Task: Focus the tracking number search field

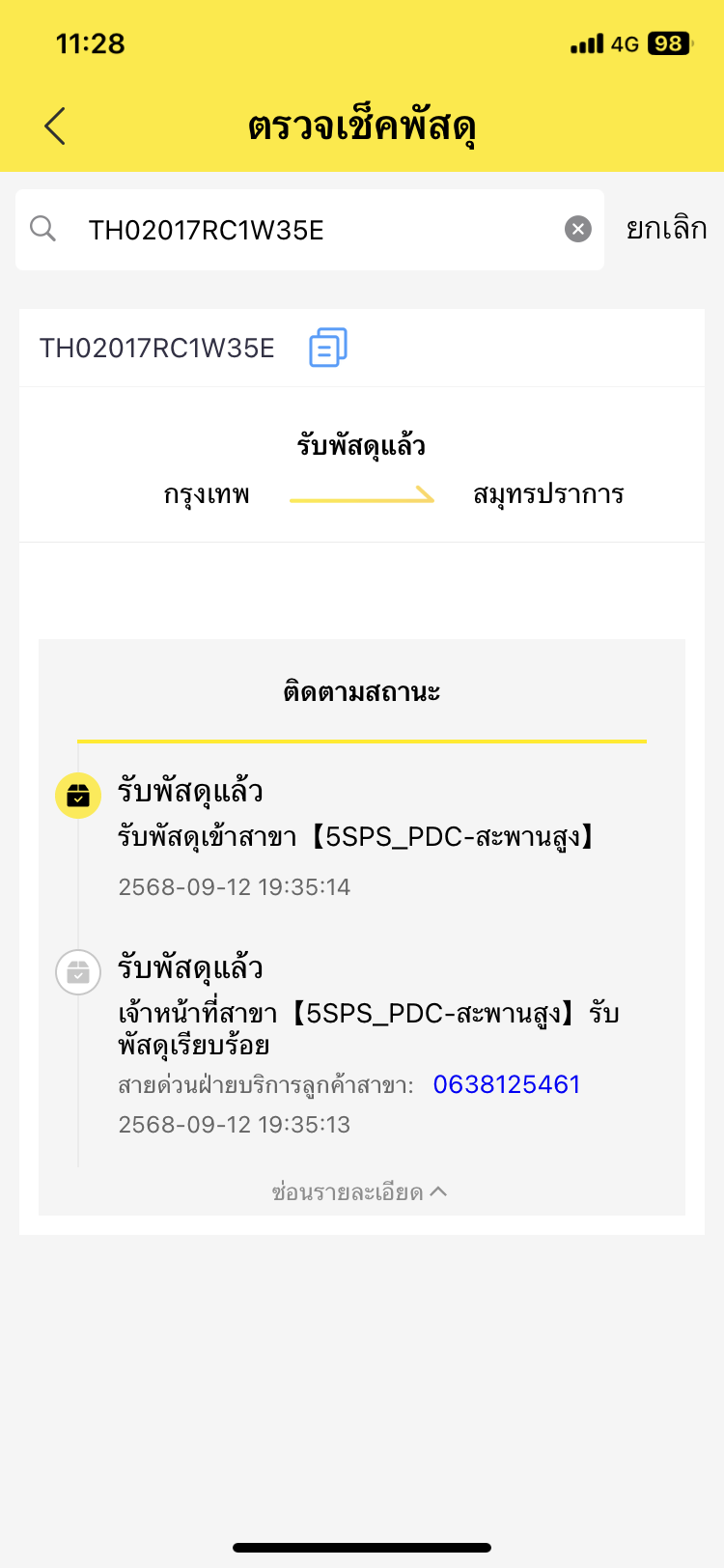Action: tap(309, 230)
